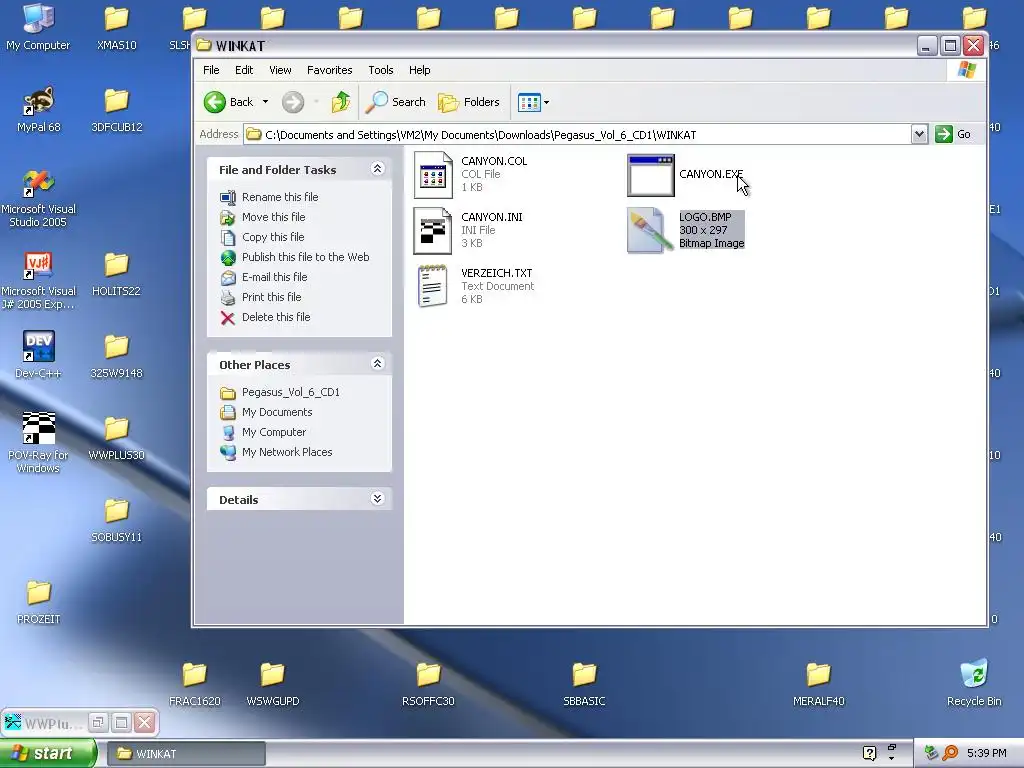Go up one folder level

[340, 102]
